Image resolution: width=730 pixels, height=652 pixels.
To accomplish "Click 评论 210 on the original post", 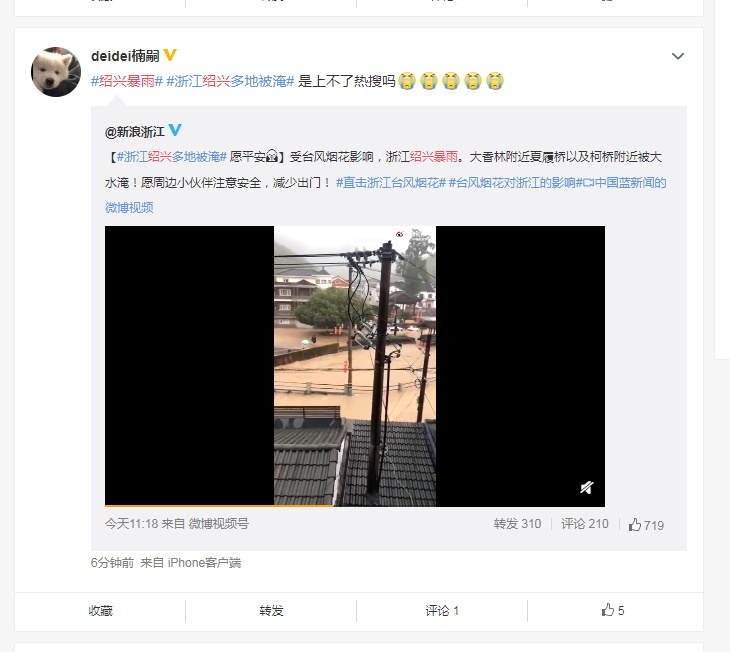I will pos(585,524).
